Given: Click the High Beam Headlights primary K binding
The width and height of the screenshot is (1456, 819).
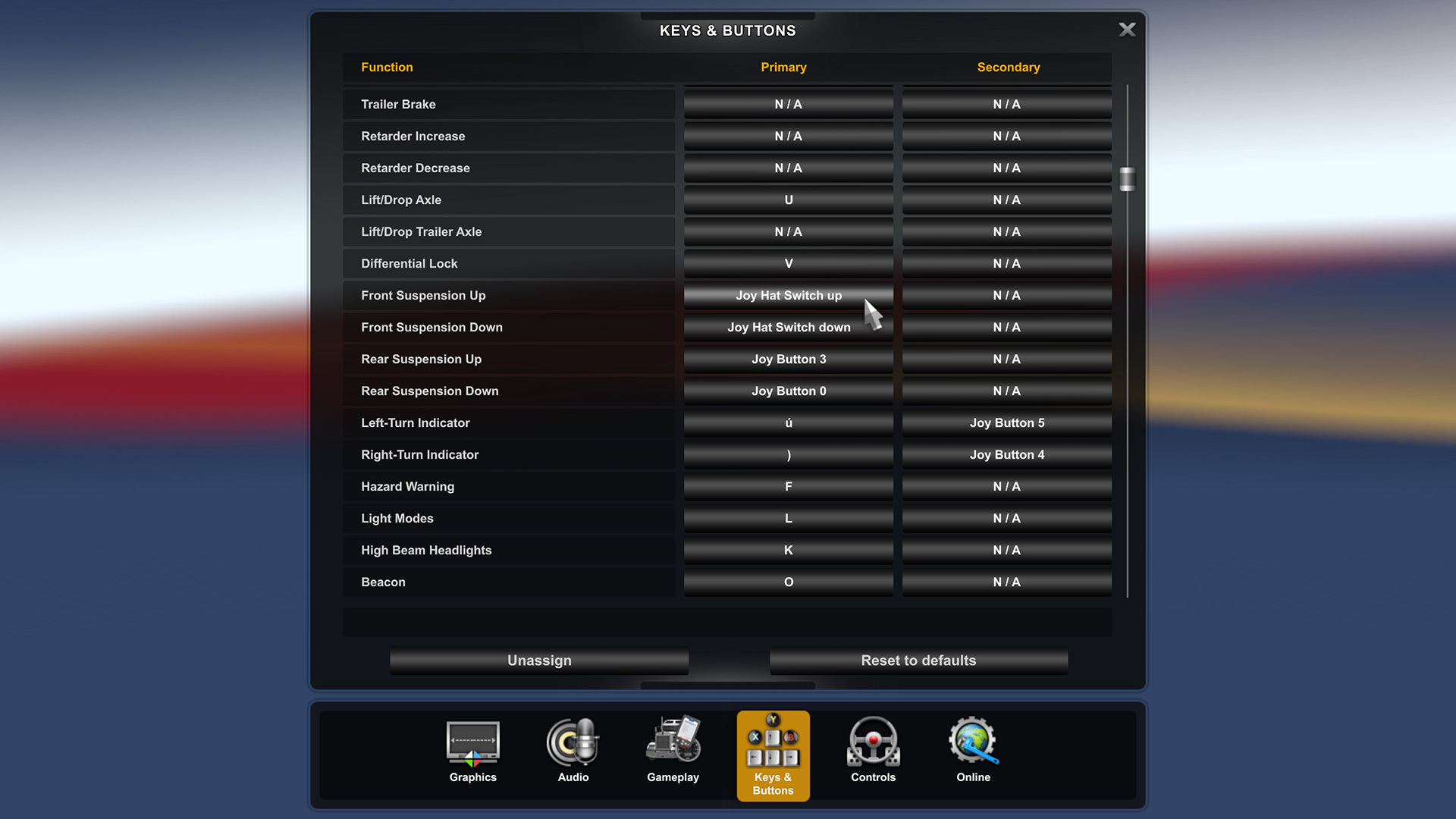Looking at the screenshot, I should [788, 550].
